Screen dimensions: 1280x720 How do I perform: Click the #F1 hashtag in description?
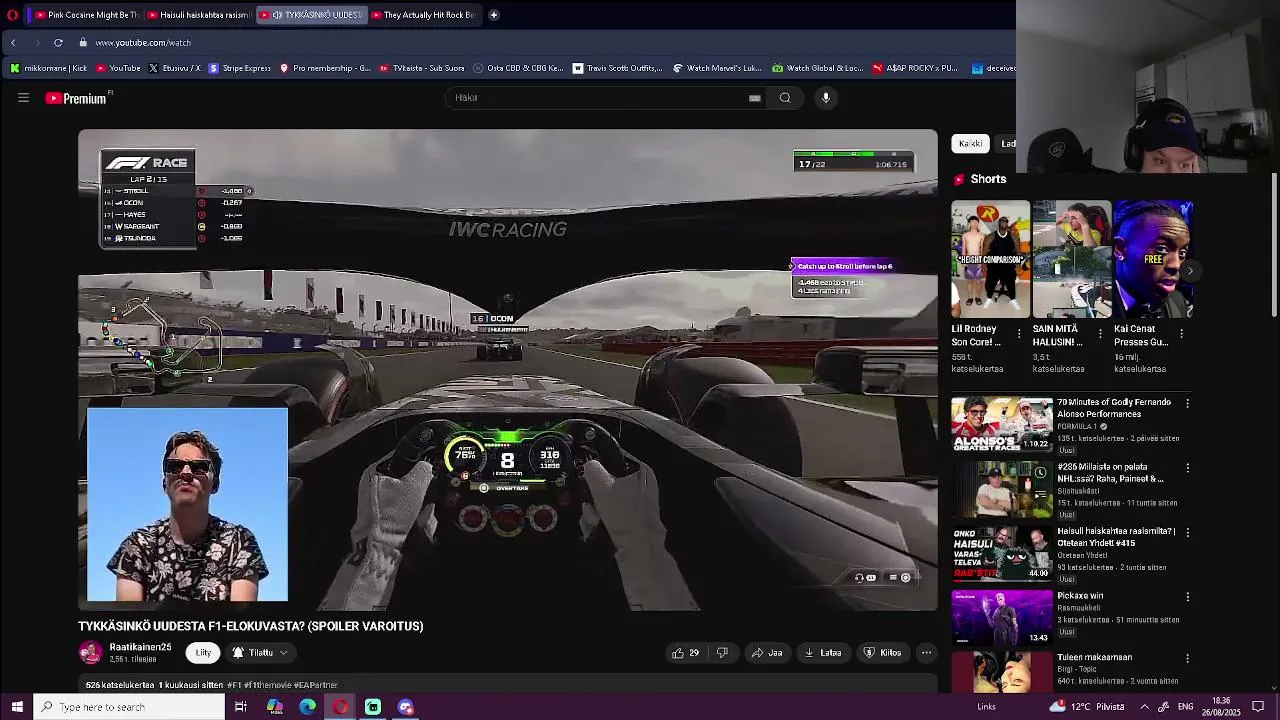[x=236, y=685]
